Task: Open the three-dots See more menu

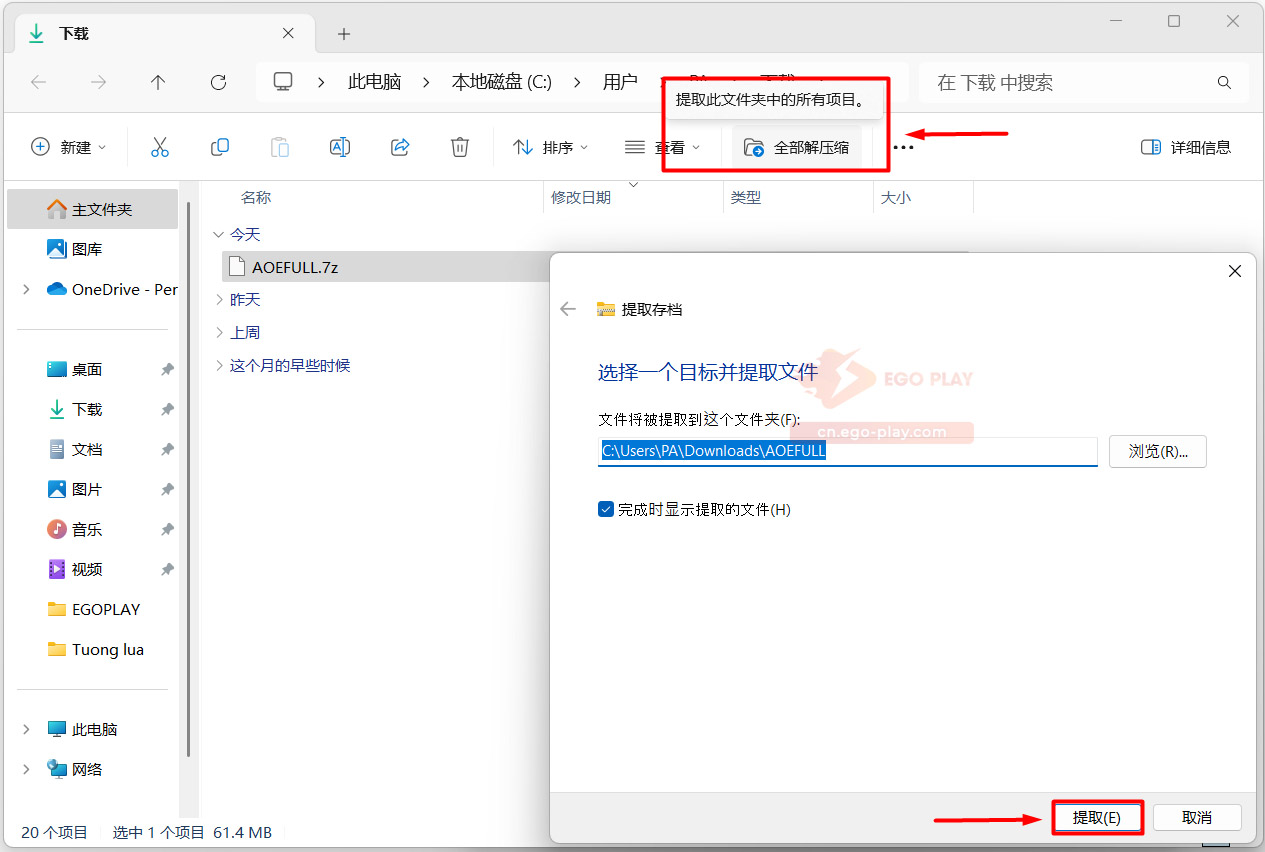Action: (904, 147)
